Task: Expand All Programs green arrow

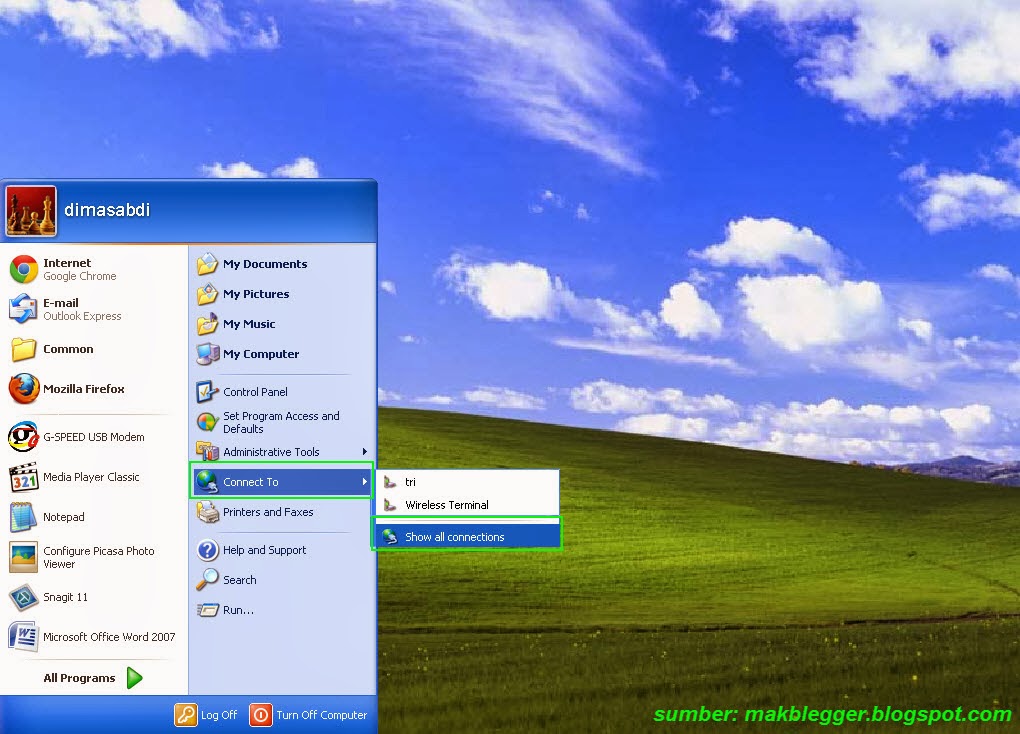Action: coord(135,678)
